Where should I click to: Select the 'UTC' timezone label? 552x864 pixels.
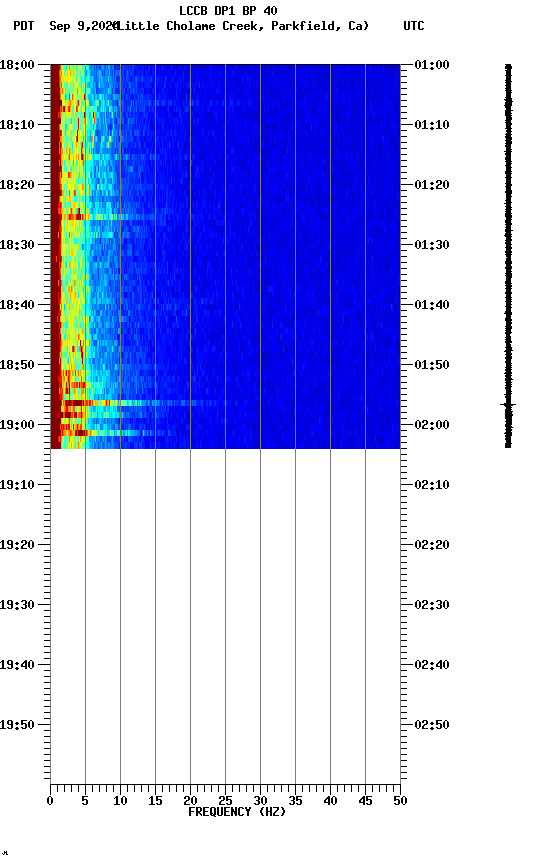tap(414, 26)
